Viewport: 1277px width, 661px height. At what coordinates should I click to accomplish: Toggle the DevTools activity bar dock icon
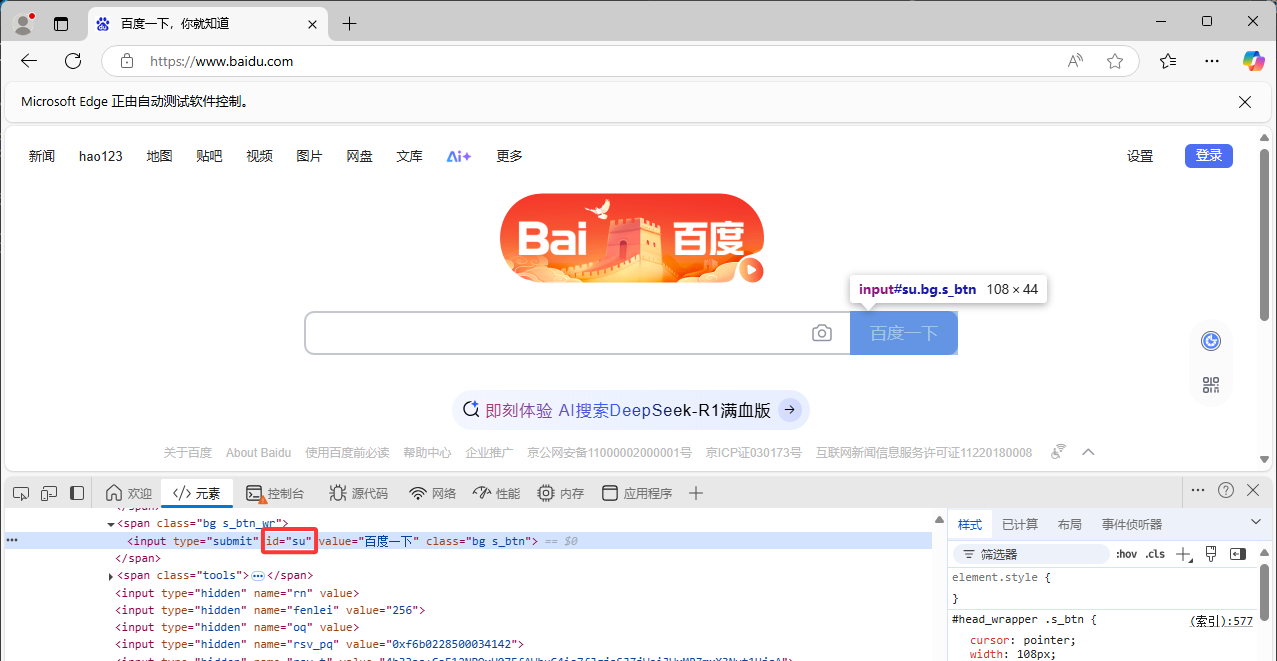pos(77,493)
